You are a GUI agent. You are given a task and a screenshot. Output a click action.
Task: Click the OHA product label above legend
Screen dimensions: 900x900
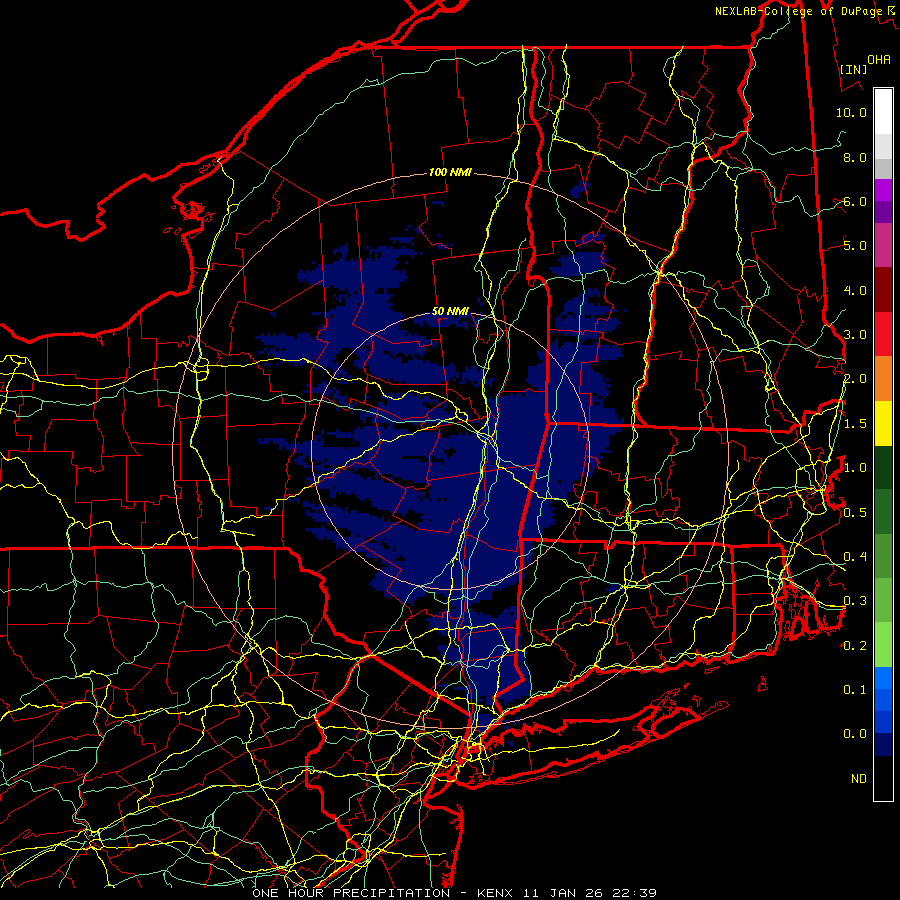879,60
